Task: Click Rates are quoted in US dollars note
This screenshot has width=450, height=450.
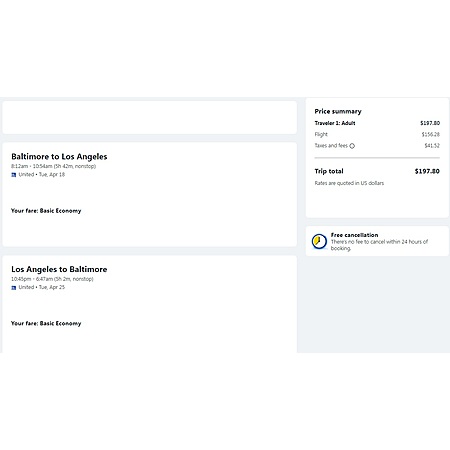Action: tap(349, 183)
